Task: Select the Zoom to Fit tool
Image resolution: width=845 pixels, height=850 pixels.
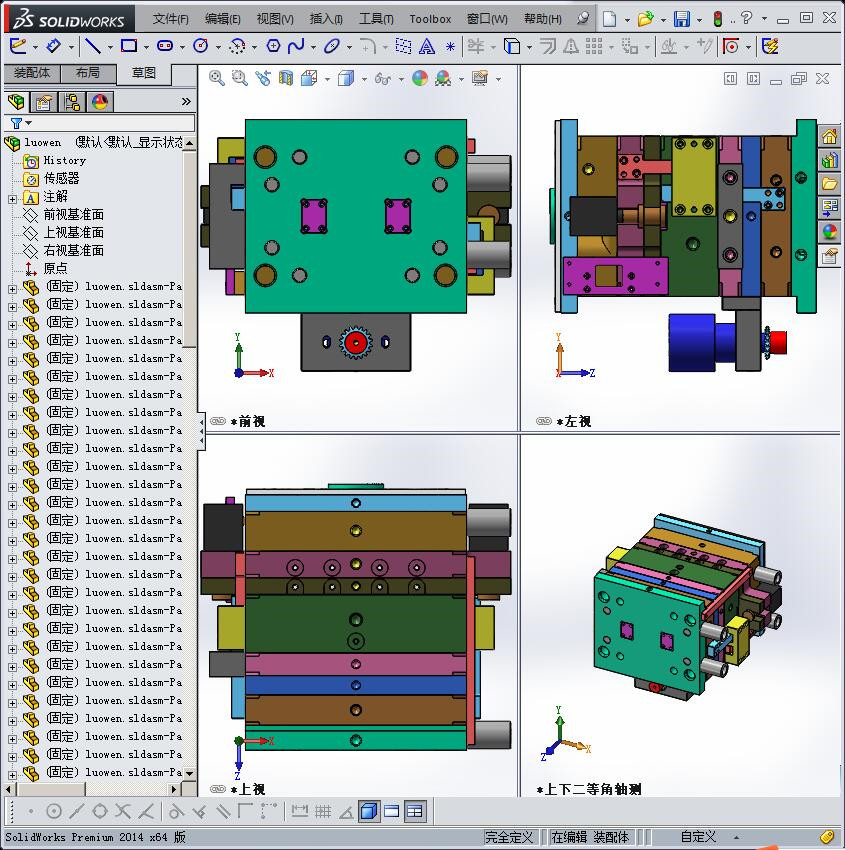Action: pos(215,77)
